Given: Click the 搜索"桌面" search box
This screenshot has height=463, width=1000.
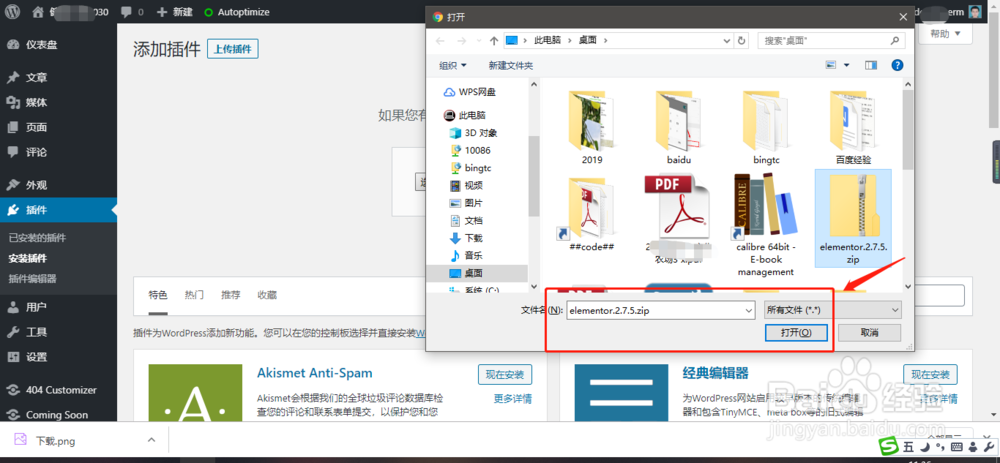Looking at the screenshot, I should click(831, 40).
